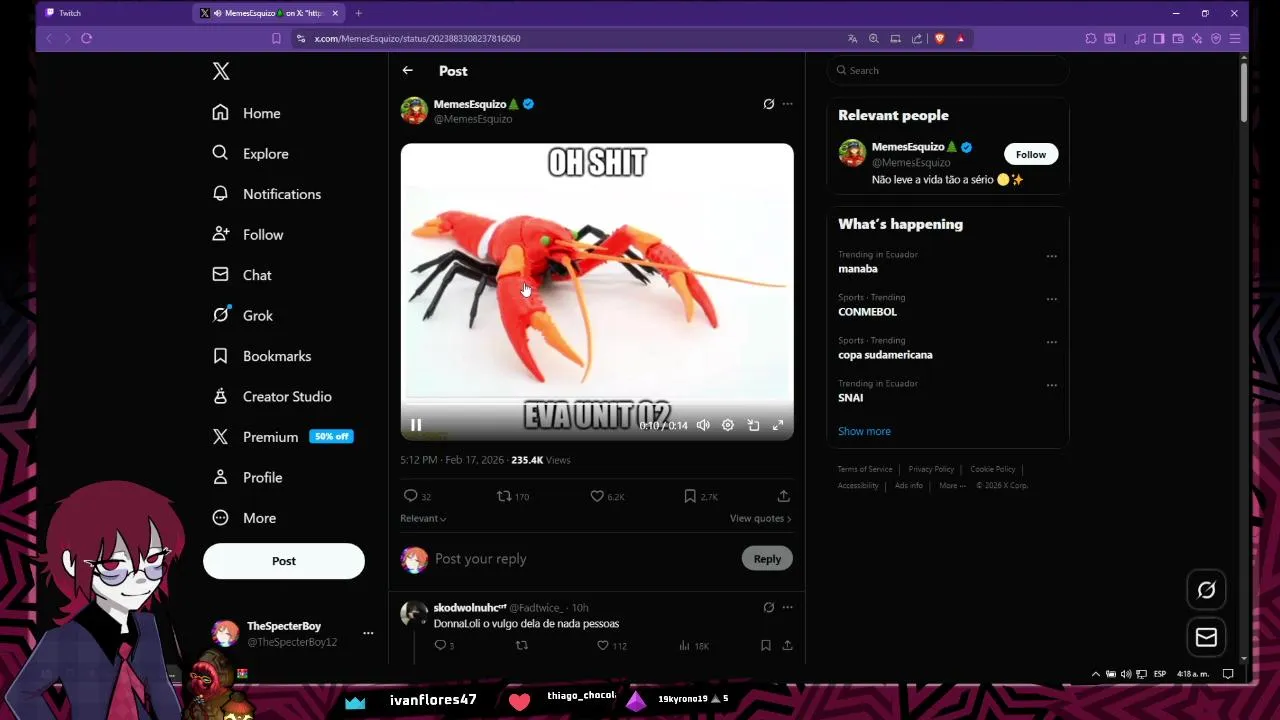Like the skodwolnuhc reply with 112 likes
Screen dimensions: 1280x720
click(611, 646)
